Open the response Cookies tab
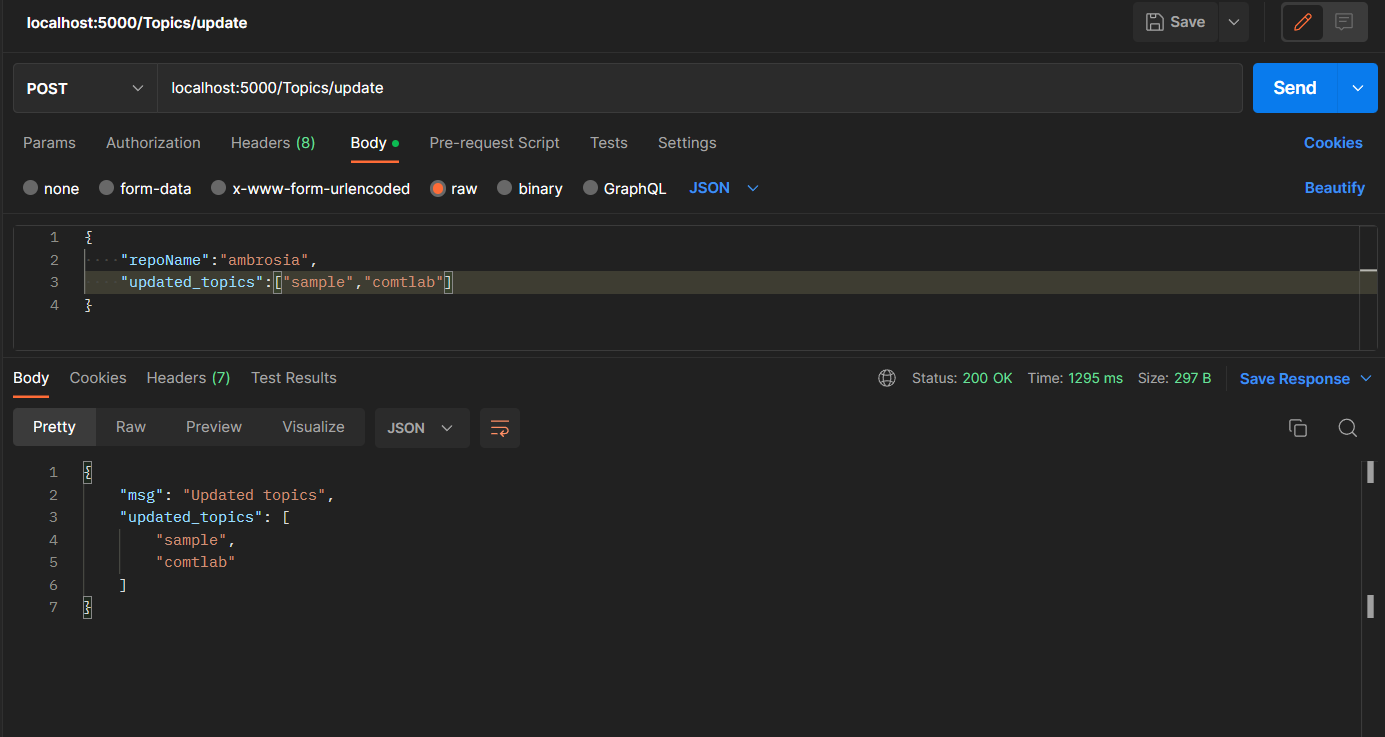 [x=98, y=378]
